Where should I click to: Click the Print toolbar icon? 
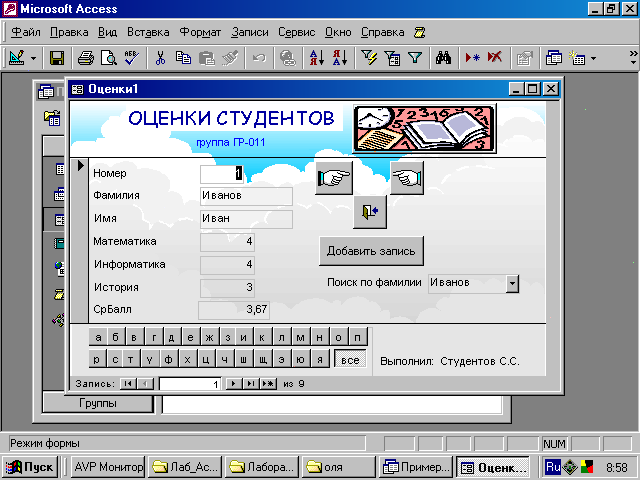[x=86, y=58]
